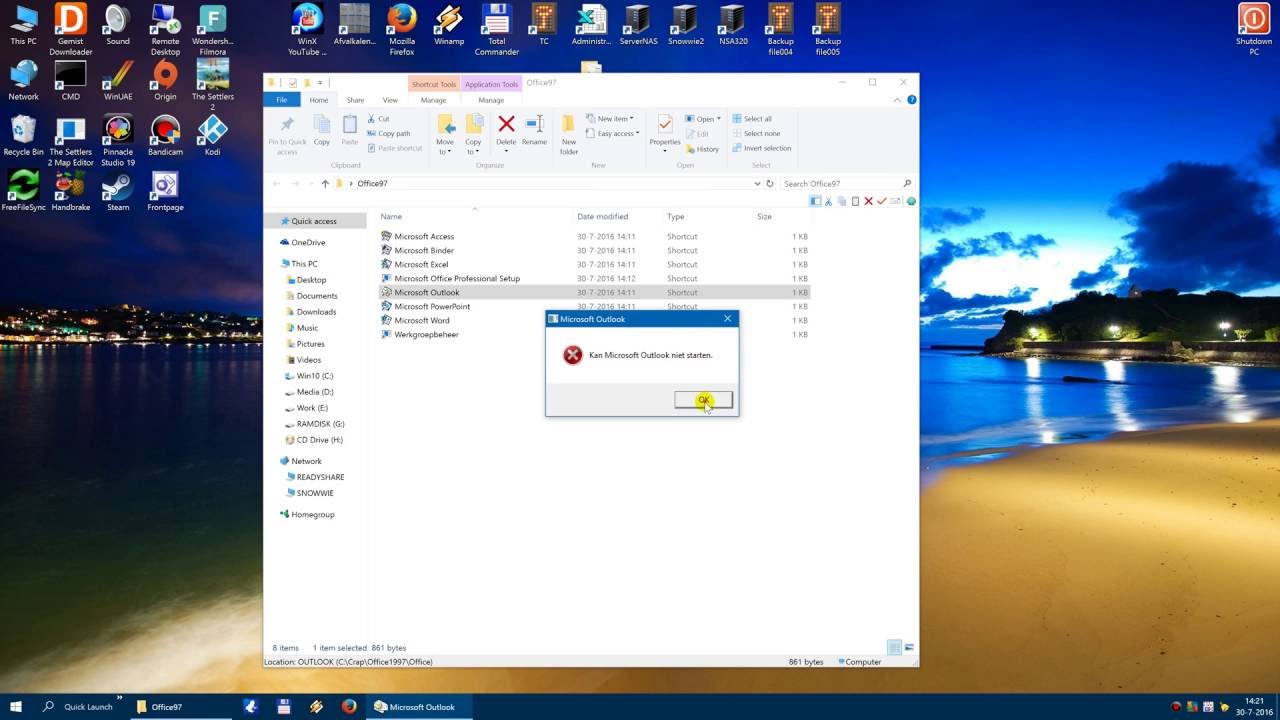Go up one folder with the Up arrow
This screenshot has width=1280, height=720.
pyautogui.click(x=325, y=184)
